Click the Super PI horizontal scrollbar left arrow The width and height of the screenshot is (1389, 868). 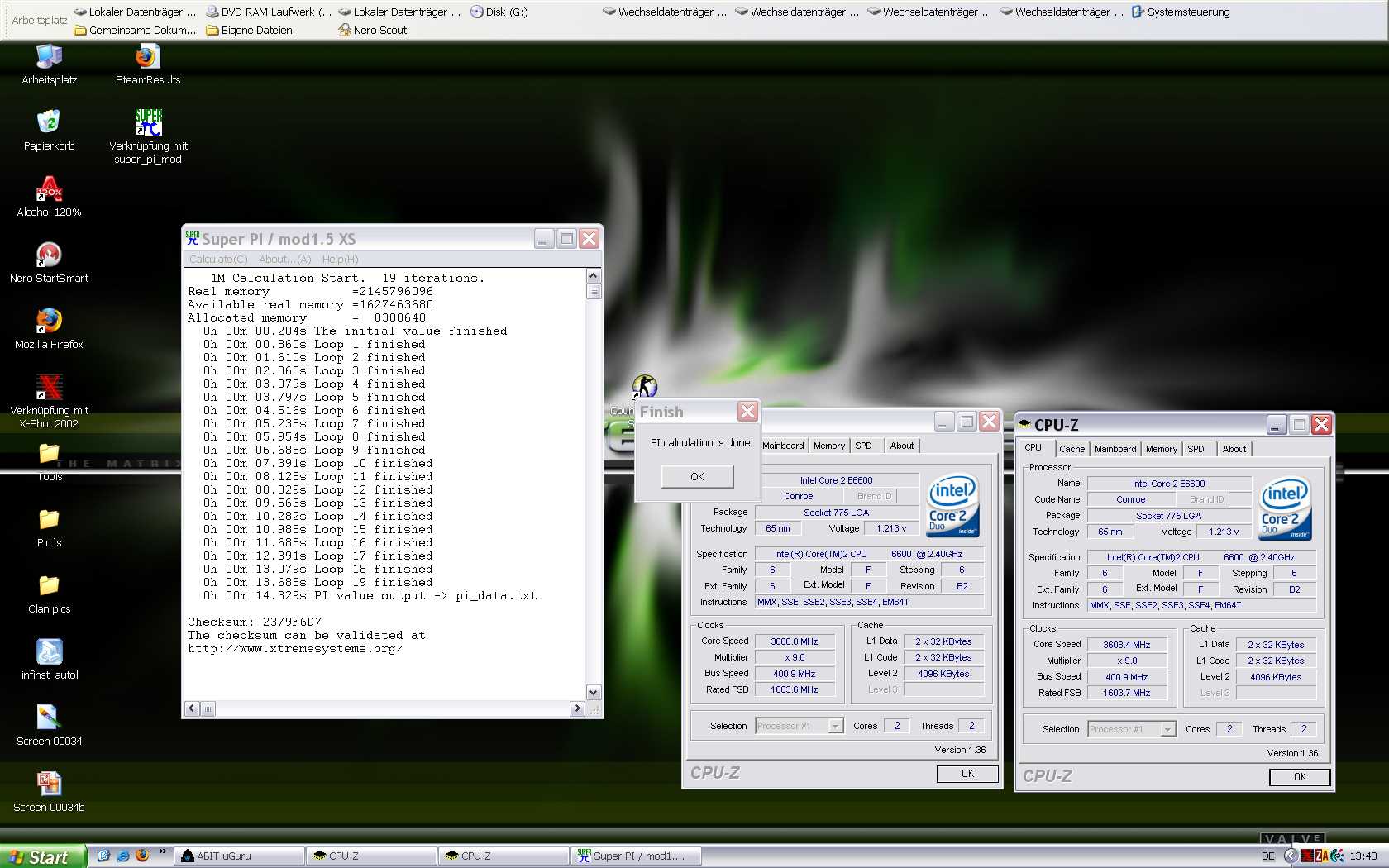click(x=192, y=708)
